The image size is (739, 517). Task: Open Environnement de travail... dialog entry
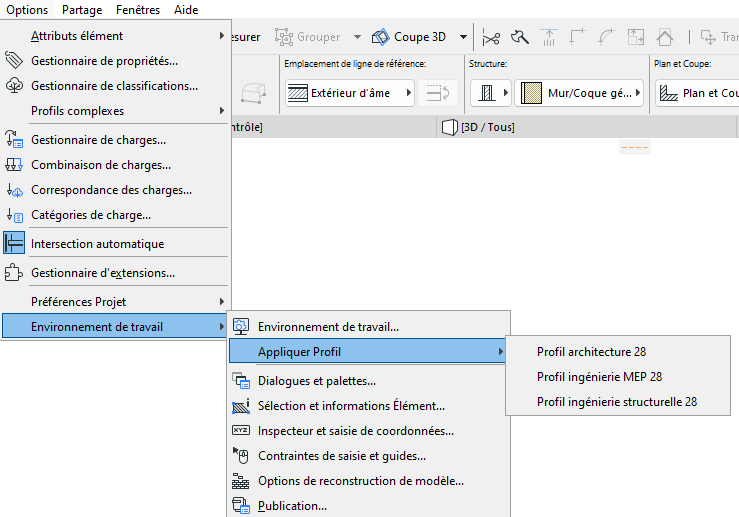(369, 327)
